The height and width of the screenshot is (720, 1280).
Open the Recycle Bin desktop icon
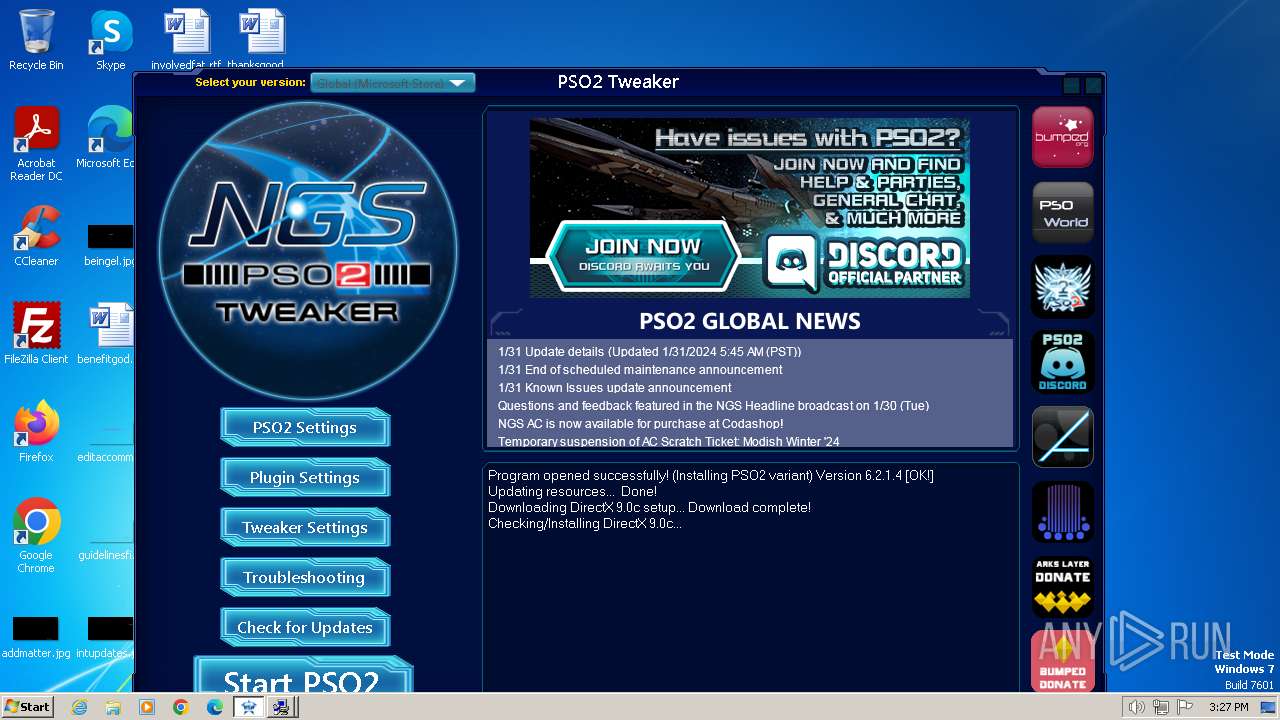(36, 40)
